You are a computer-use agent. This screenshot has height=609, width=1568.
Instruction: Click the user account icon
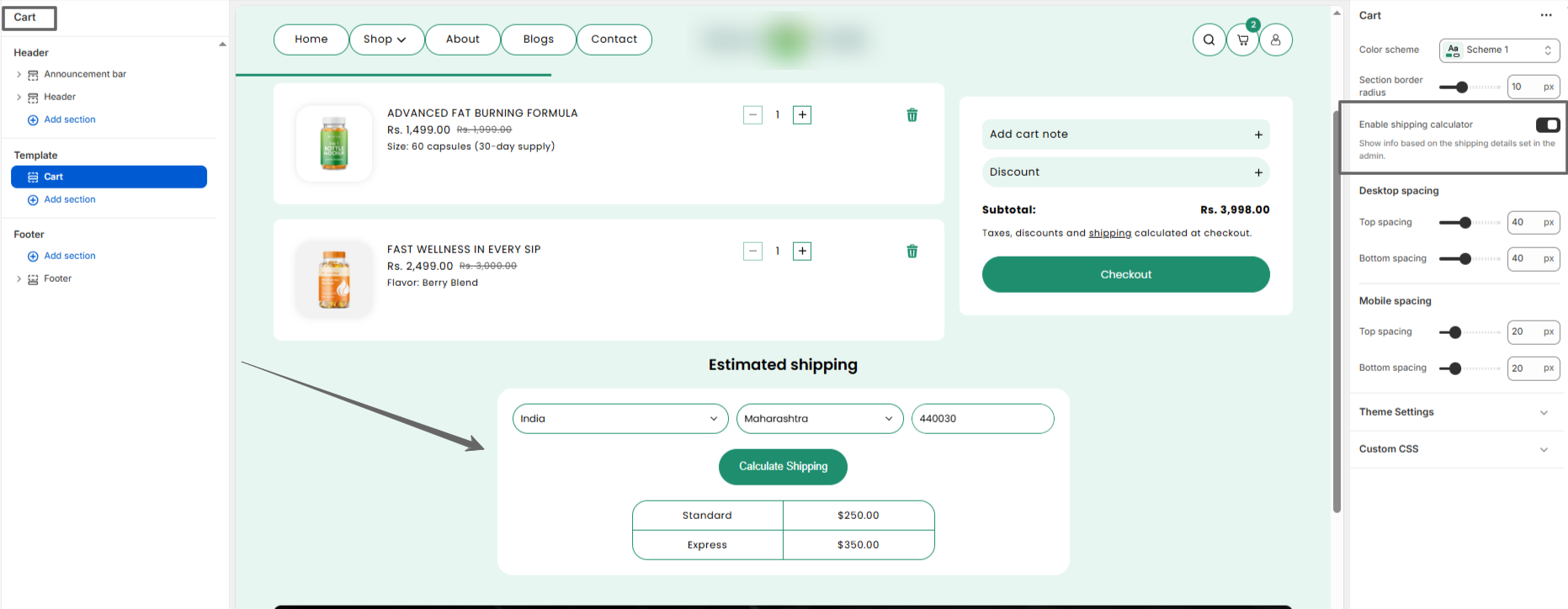pos(1276,40)
